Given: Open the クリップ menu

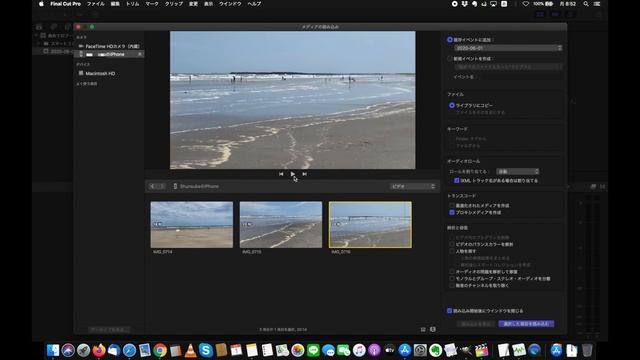Looking at the screenshot, I should 174,4.
